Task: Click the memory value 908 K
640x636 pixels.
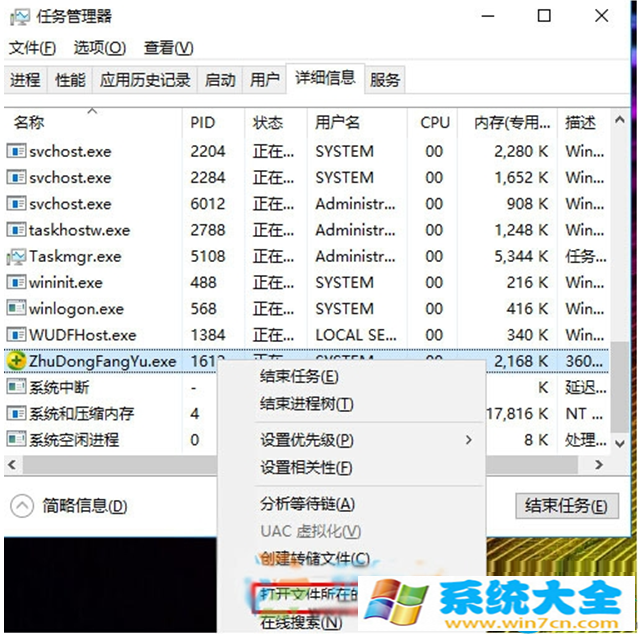Action: 527,204
